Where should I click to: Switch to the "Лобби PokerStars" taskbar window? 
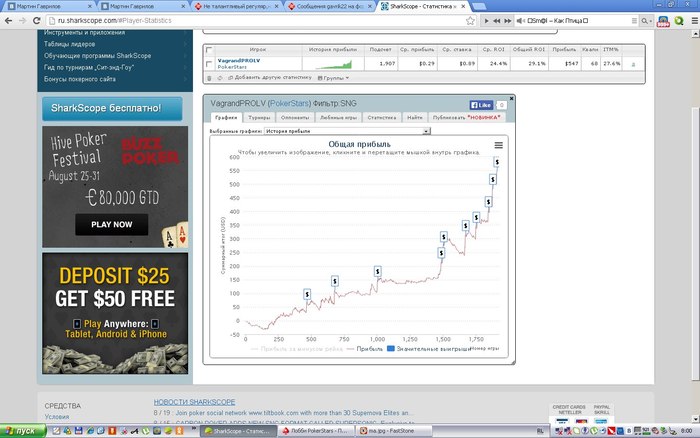[x=317, y=431]
